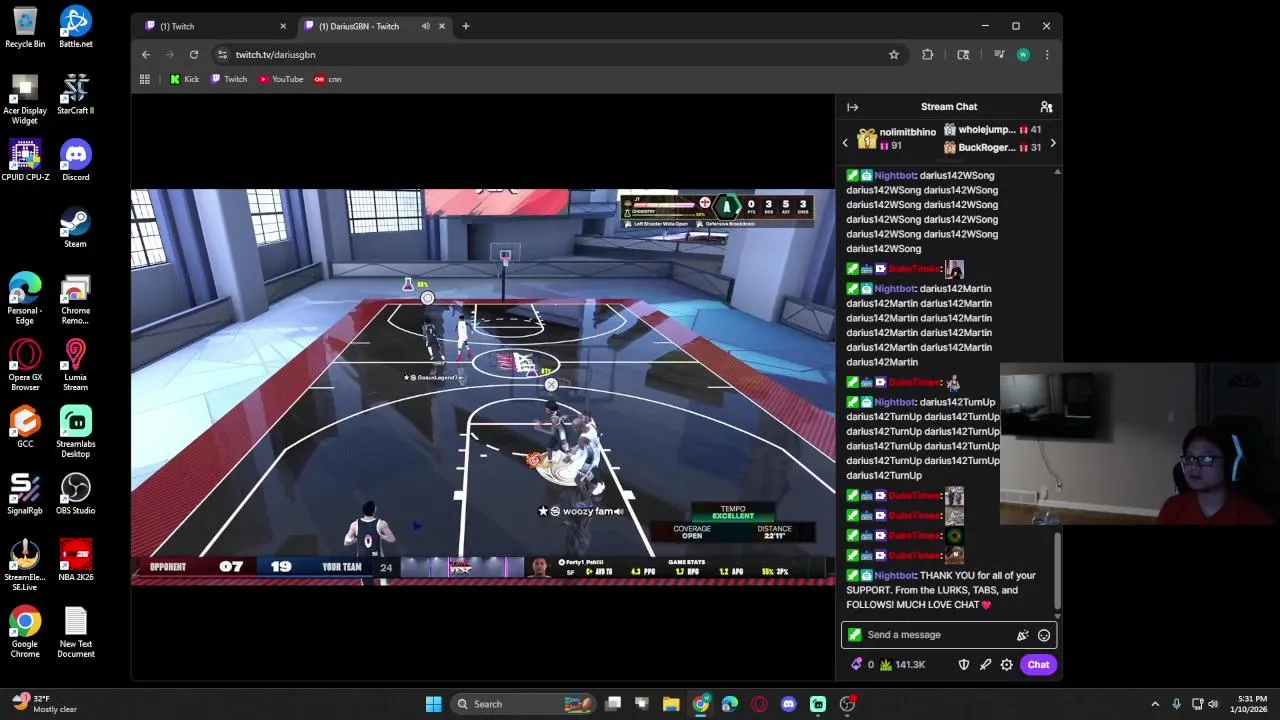Open the weather widget showing 32°F
Viewport: 1280px width, 720px height.
(44, 704)
